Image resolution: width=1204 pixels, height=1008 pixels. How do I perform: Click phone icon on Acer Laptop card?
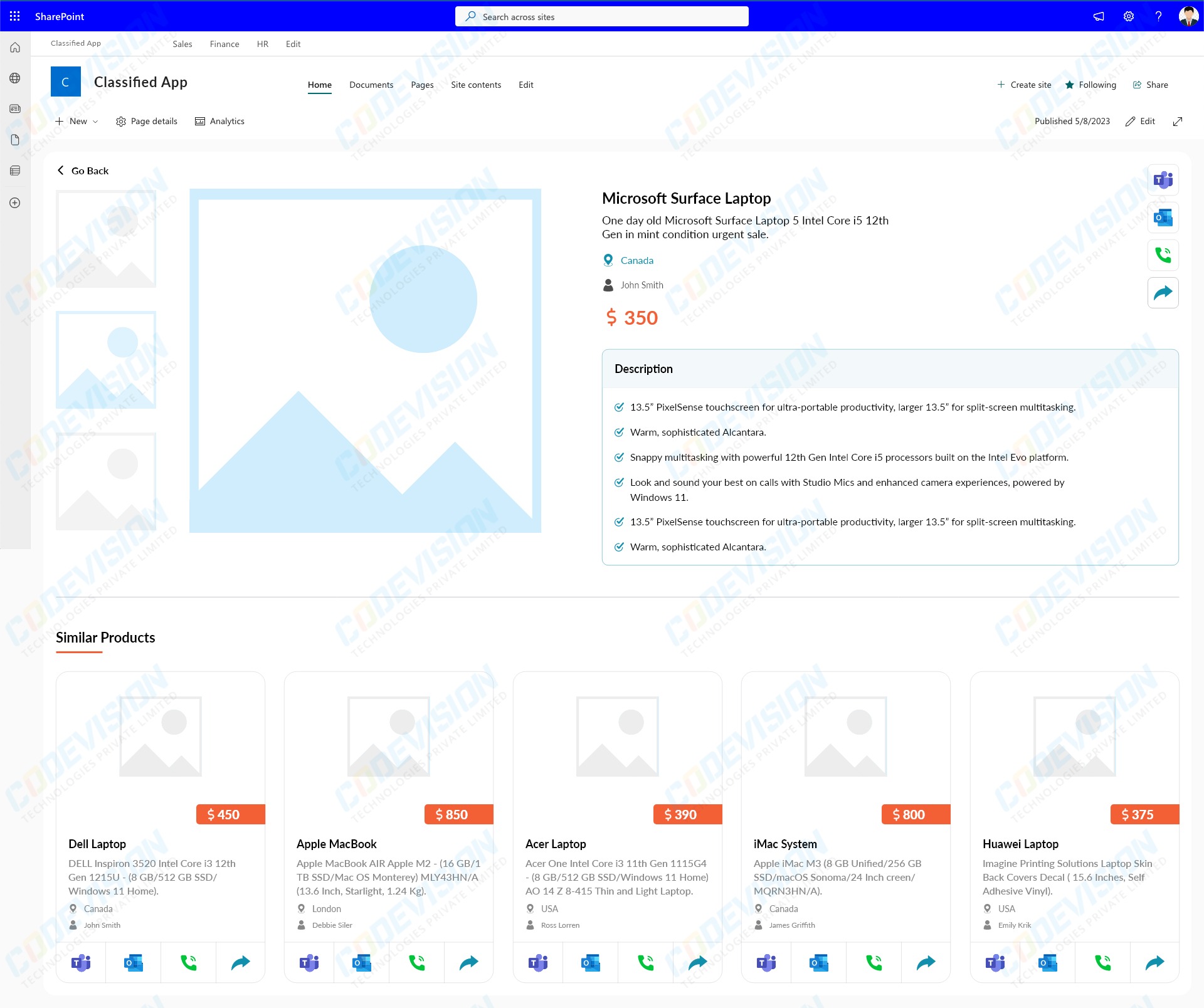(x=645, y=962)
